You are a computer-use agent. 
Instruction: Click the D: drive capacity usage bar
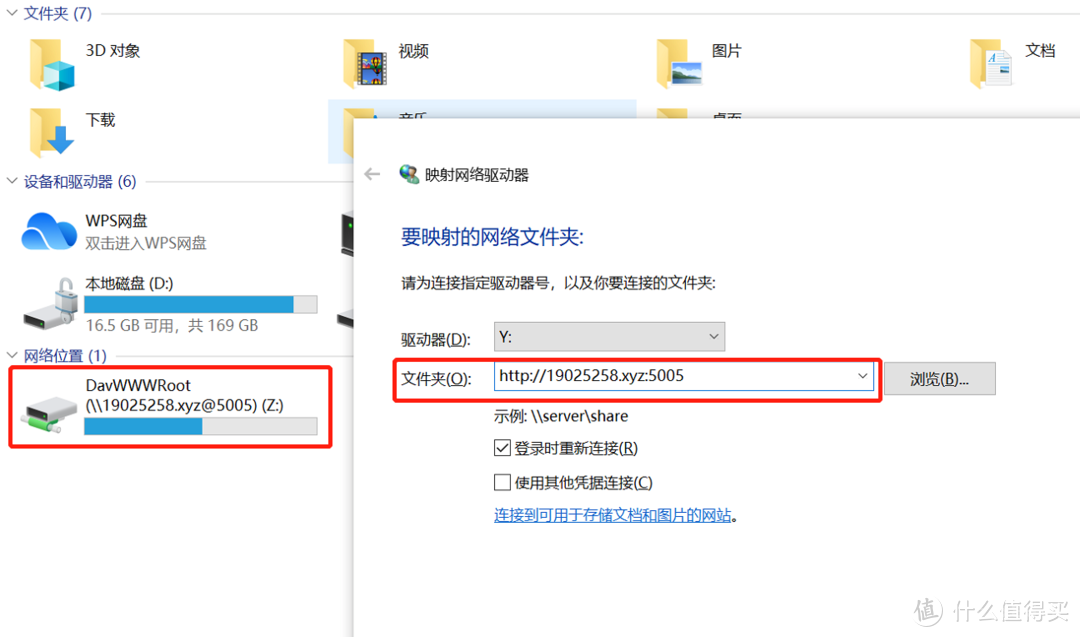click(x=200, y=304)
